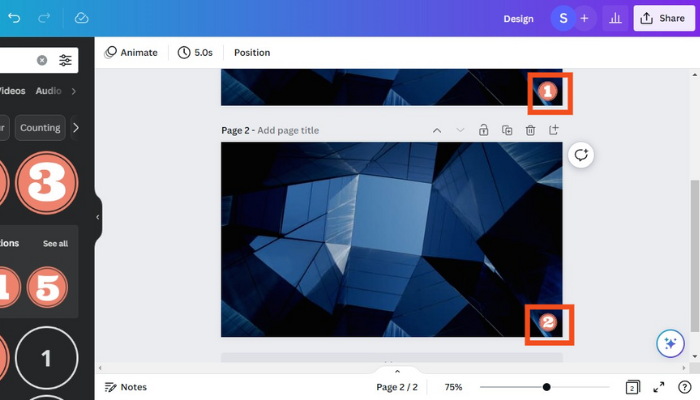Image resolution: width=700 pixels, height=400 pixels.
Task: Open the Canva Assistant sparkle button
Action: (670, 343)
